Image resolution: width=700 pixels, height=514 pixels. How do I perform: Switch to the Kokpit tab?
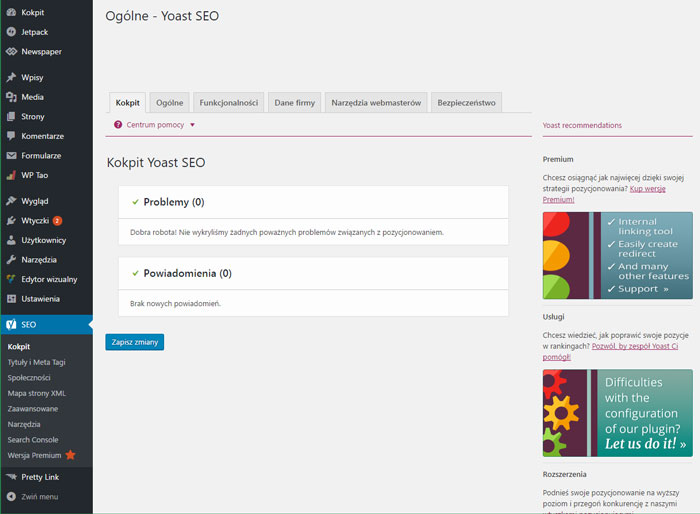pos(128,103)
